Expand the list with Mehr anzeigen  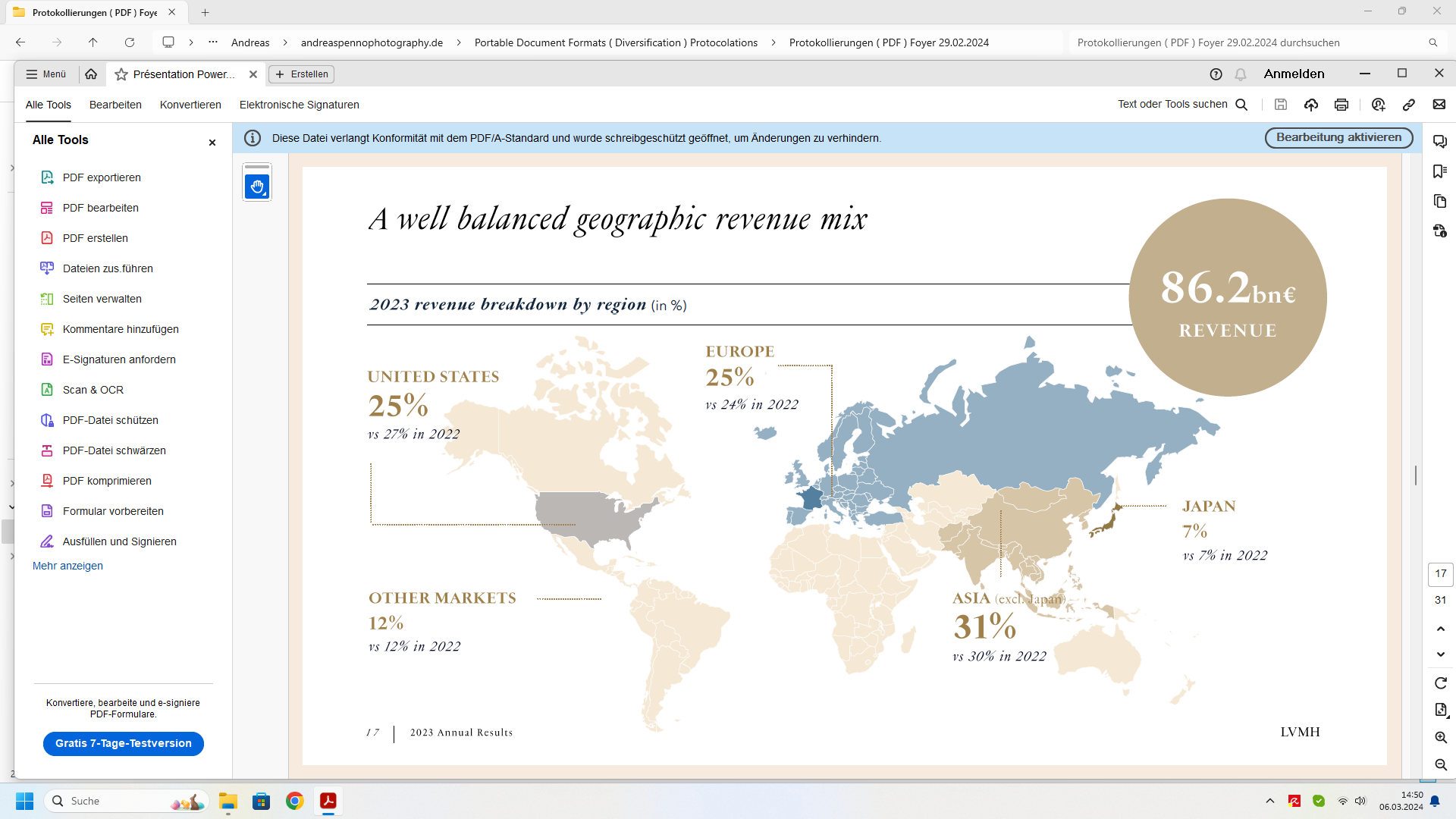(x=67, y=566)
